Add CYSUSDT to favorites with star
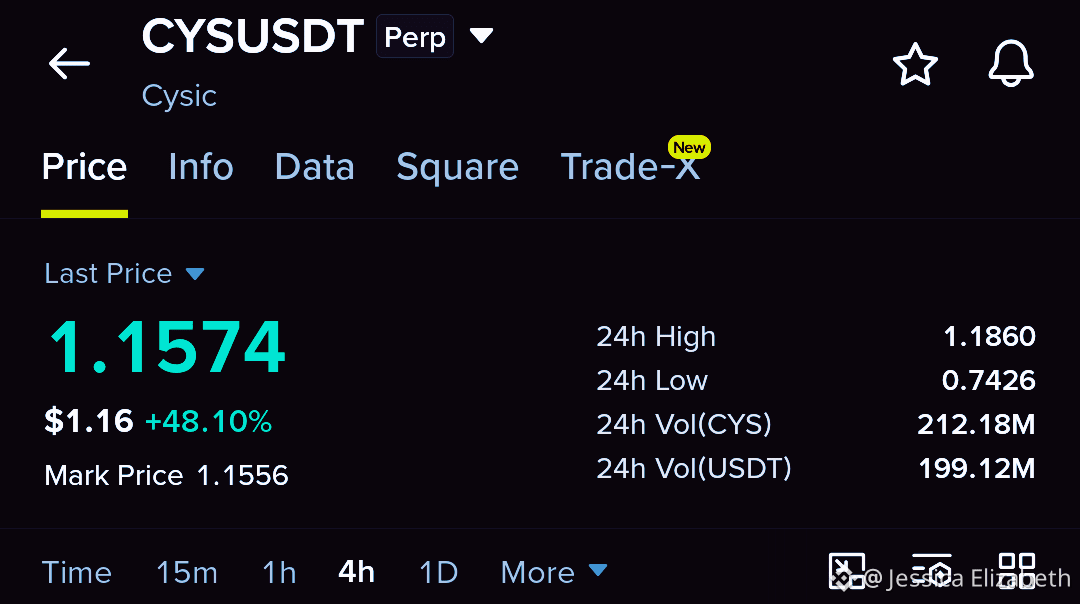This screenshot has height=604, width=1080. [x=915, y=64]
